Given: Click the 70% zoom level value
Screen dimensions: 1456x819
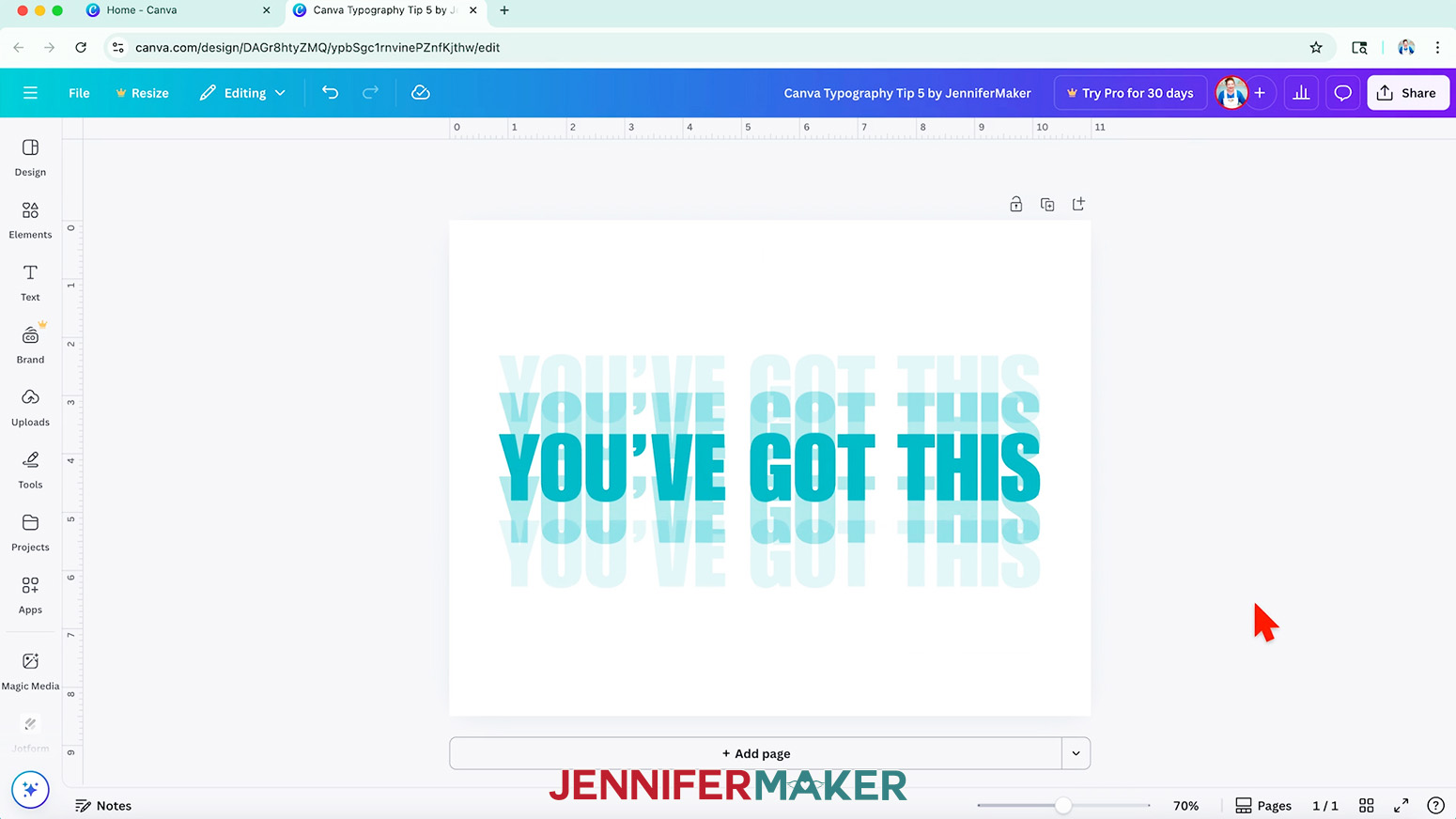Looking at the screenshot, I should tap(1185, 806).
